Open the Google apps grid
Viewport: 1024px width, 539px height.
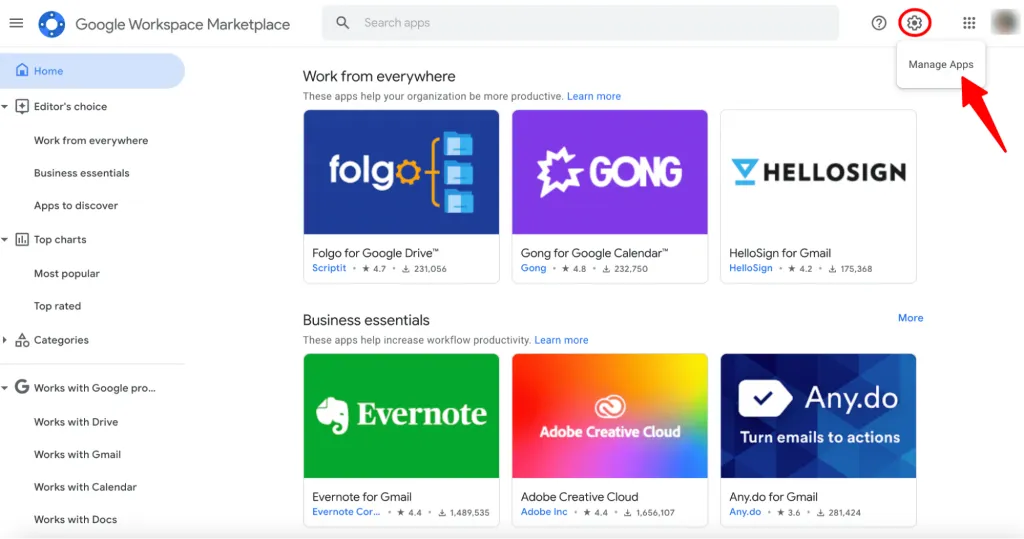[969, 23]
